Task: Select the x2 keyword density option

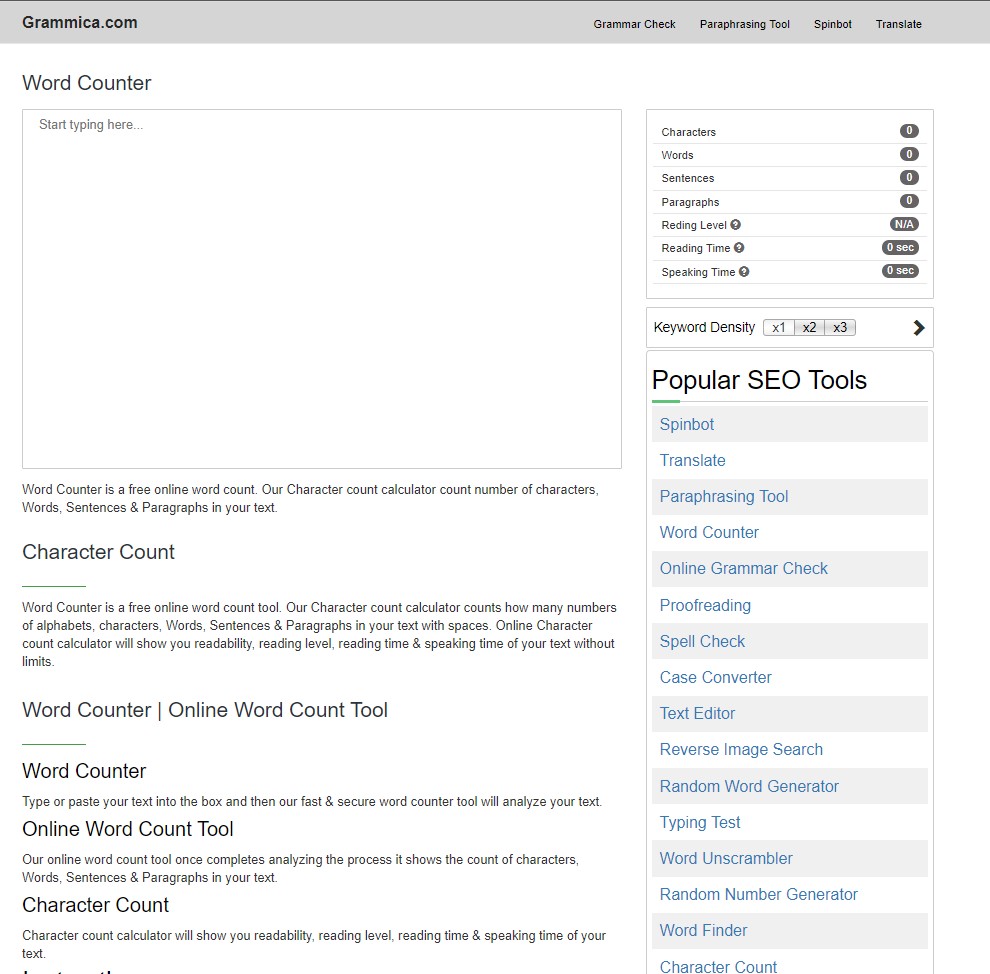Action: click(809, 328)
